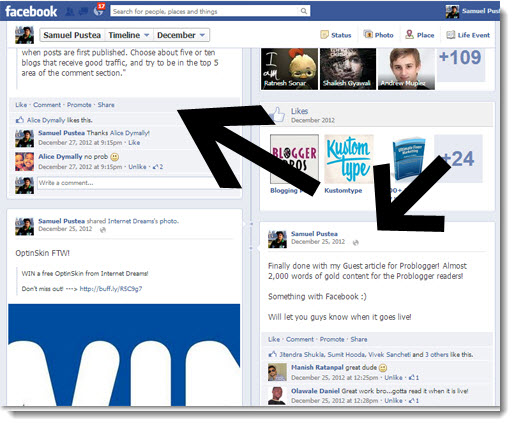
Task: Unlike Olawale Daniel's comment
Action: pos(393,401)
